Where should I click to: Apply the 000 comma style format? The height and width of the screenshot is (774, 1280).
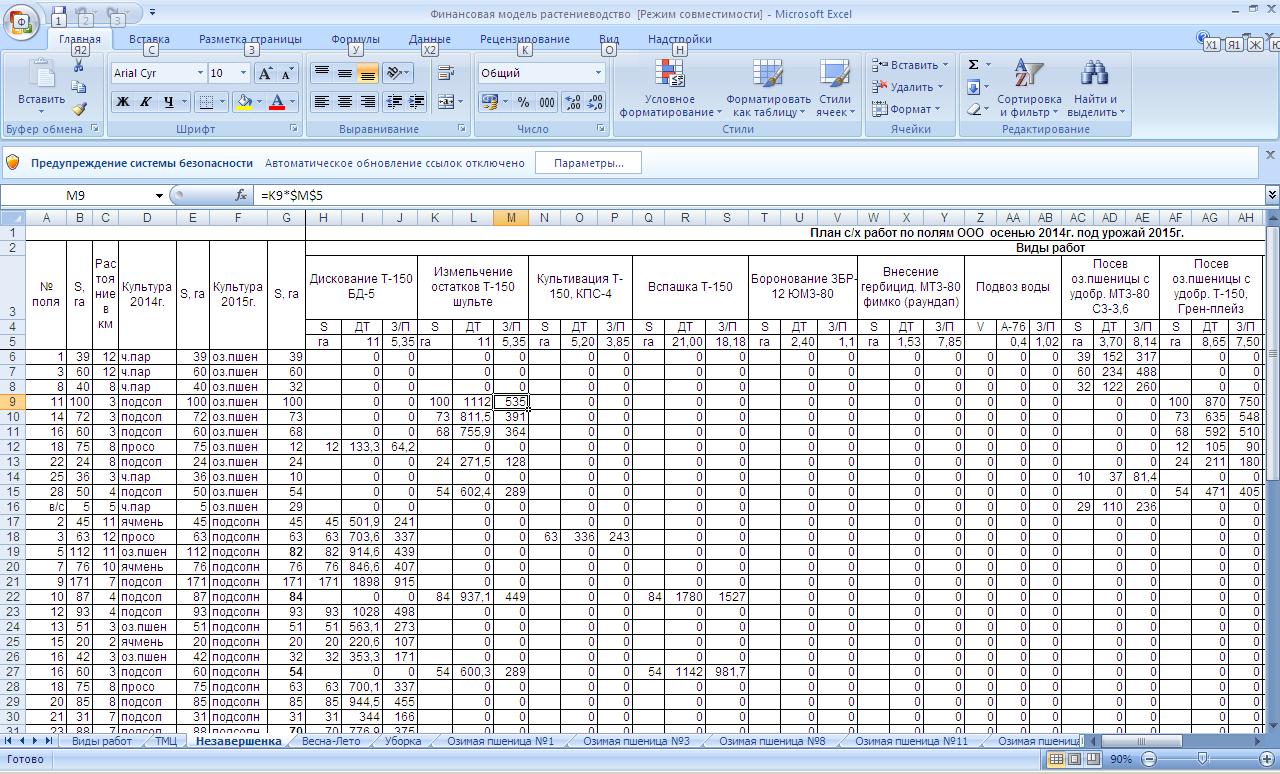tap(546, 101)
